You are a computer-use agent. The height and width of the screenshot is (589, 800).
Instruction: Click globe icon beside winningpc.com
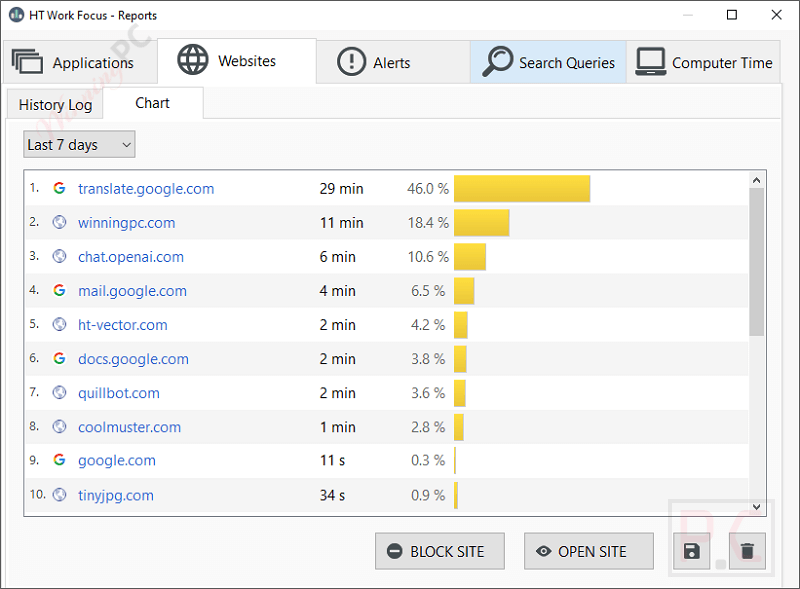pos(59,222)
